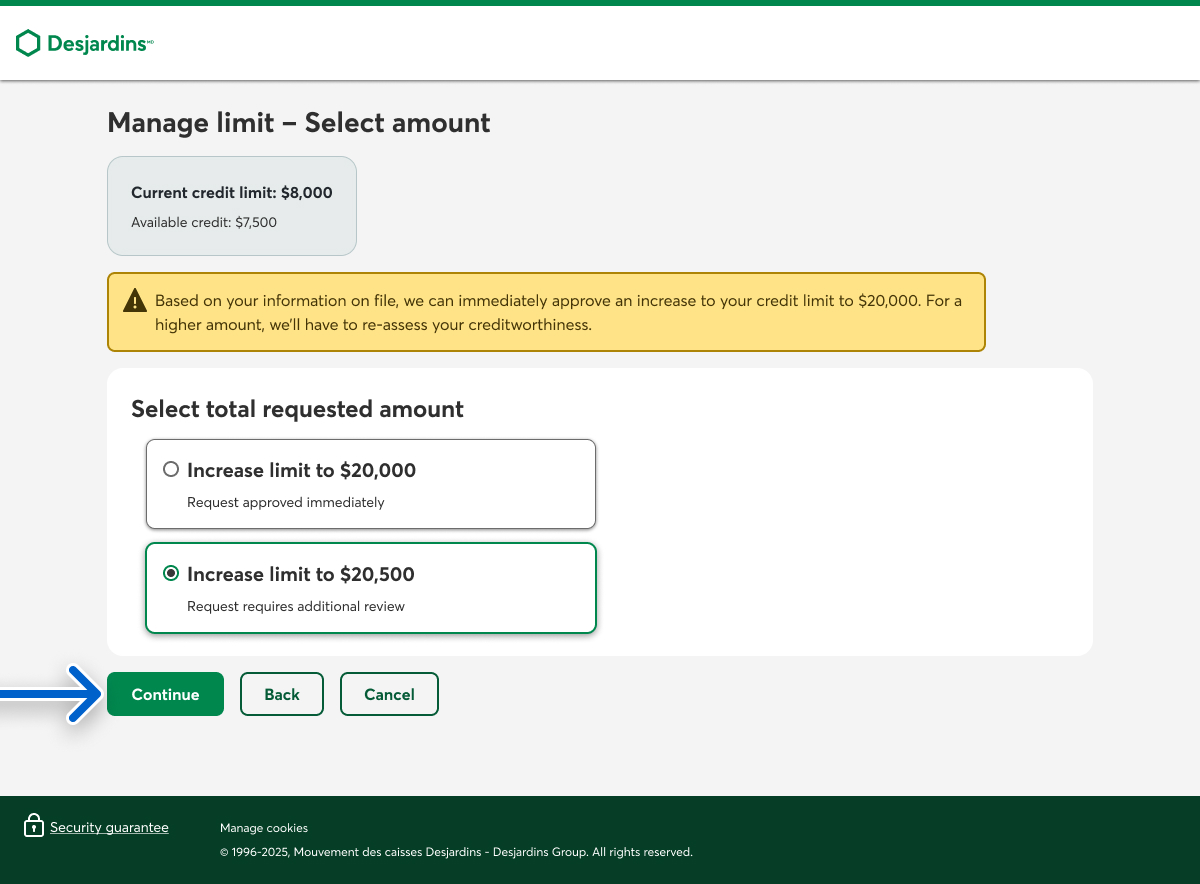Open the Security guarantee link
The height and width of the screenshot is (884, 1200).
(109, 827)
